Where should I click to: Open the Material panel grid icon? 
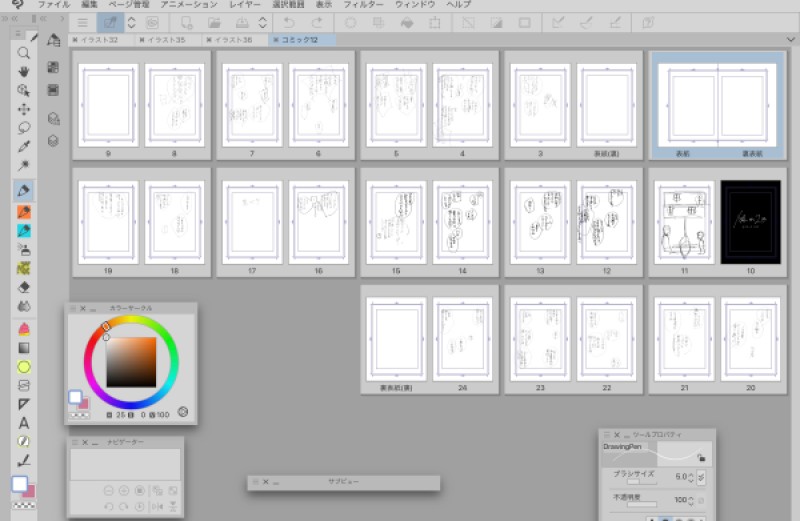point(53,67)
